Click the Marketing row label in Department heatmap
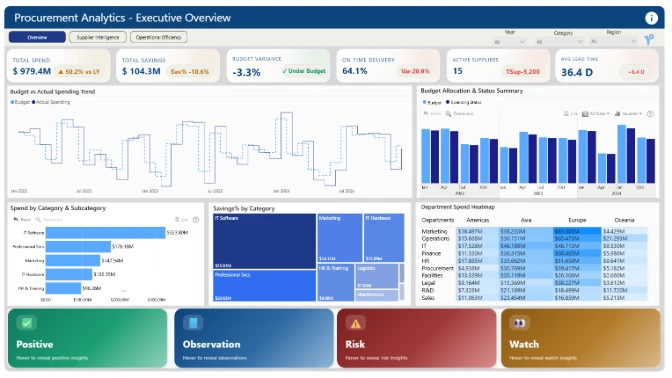 point(434,231)
